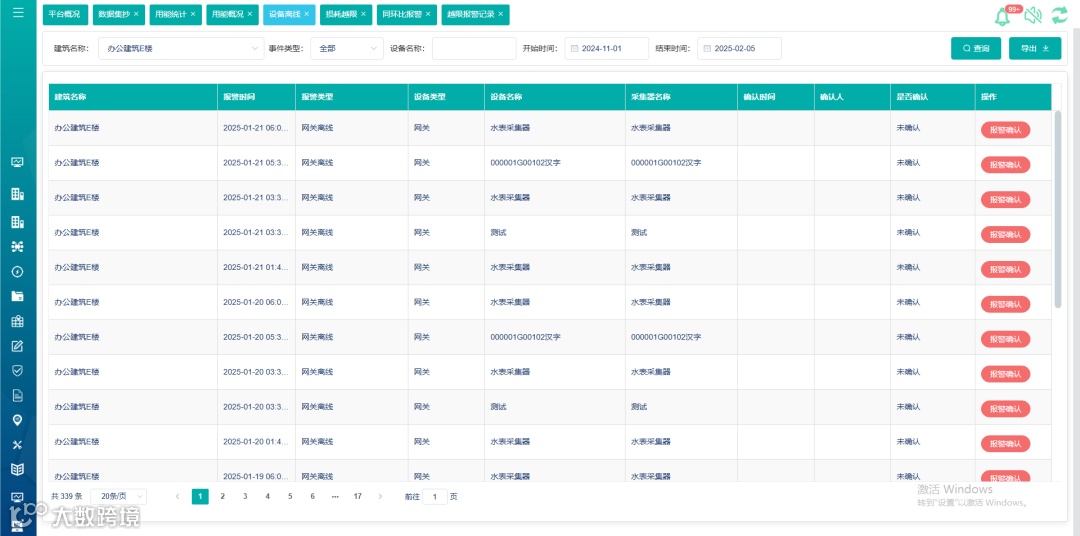This screenshot has height=536, width=1080.
Task: Open the fan-shaped icon in the sidebar
Action: (18, 247)
